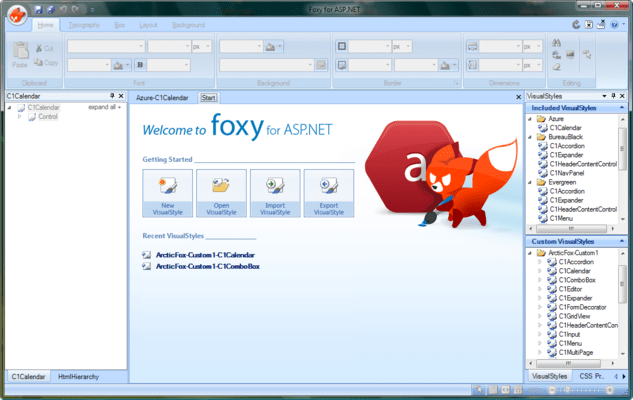Click the border width icon in Border group
Image resolution: width=633 pixels, height=400 pixels.
[x=342, y=46]
